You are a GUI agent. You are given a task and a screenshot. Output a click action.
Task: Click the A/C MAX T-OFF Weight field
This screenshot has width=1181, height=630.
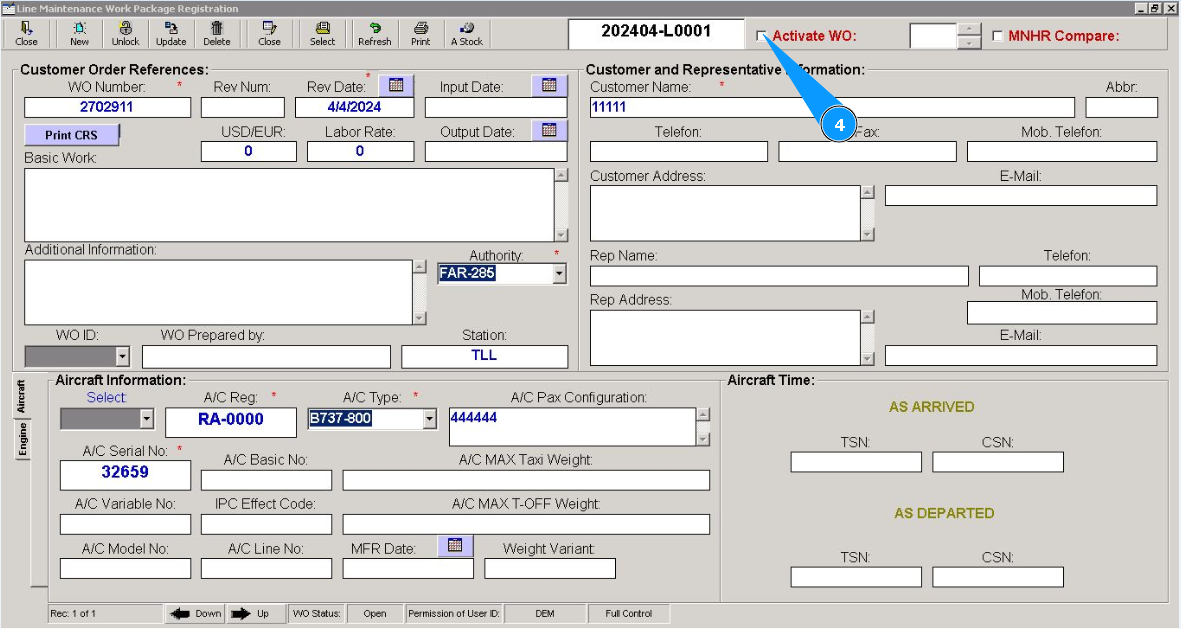(526, 524)
